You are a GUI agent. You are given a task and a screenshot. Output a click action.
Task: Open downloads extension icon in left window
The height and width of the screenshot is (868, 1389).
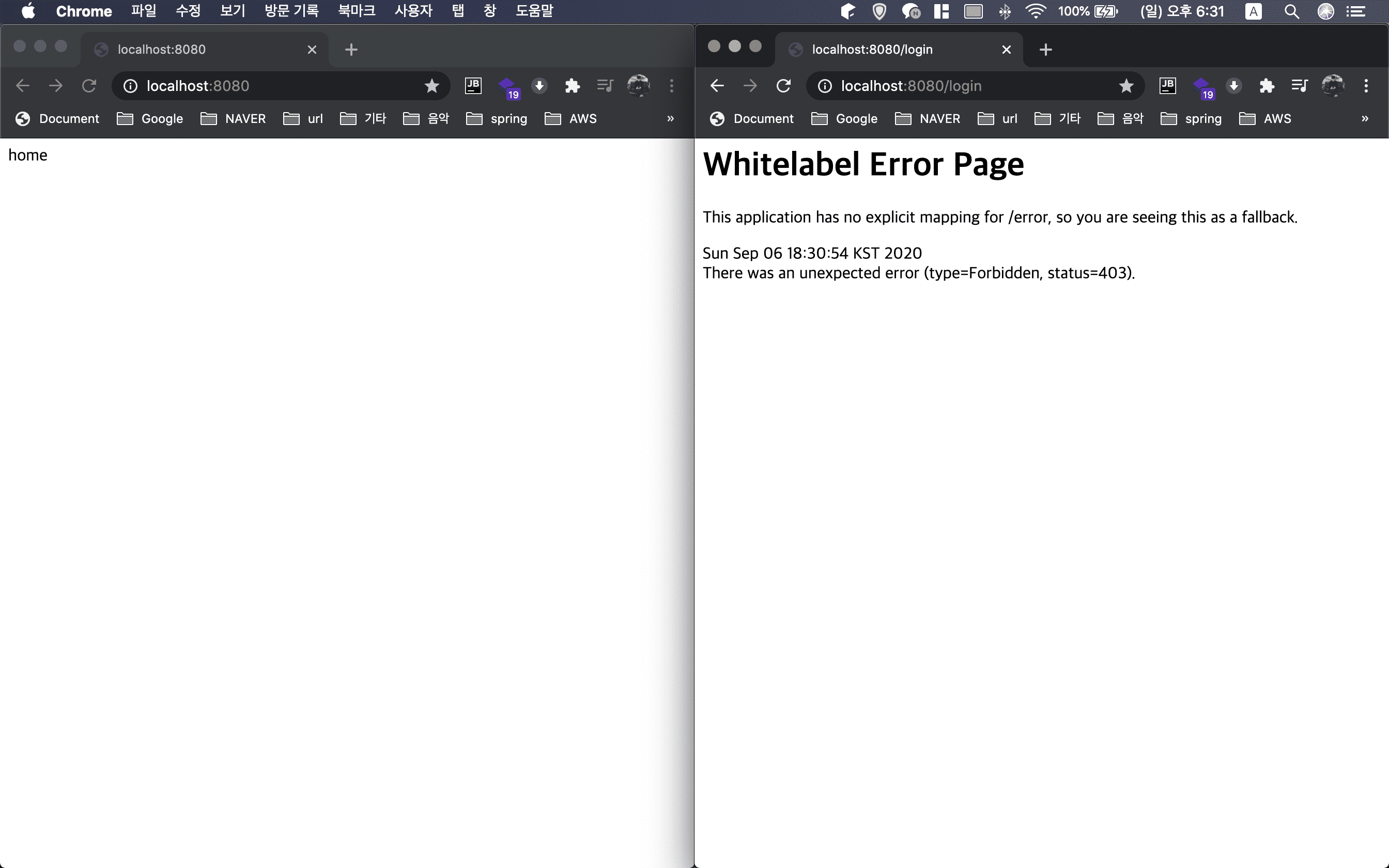coord(539,86)
